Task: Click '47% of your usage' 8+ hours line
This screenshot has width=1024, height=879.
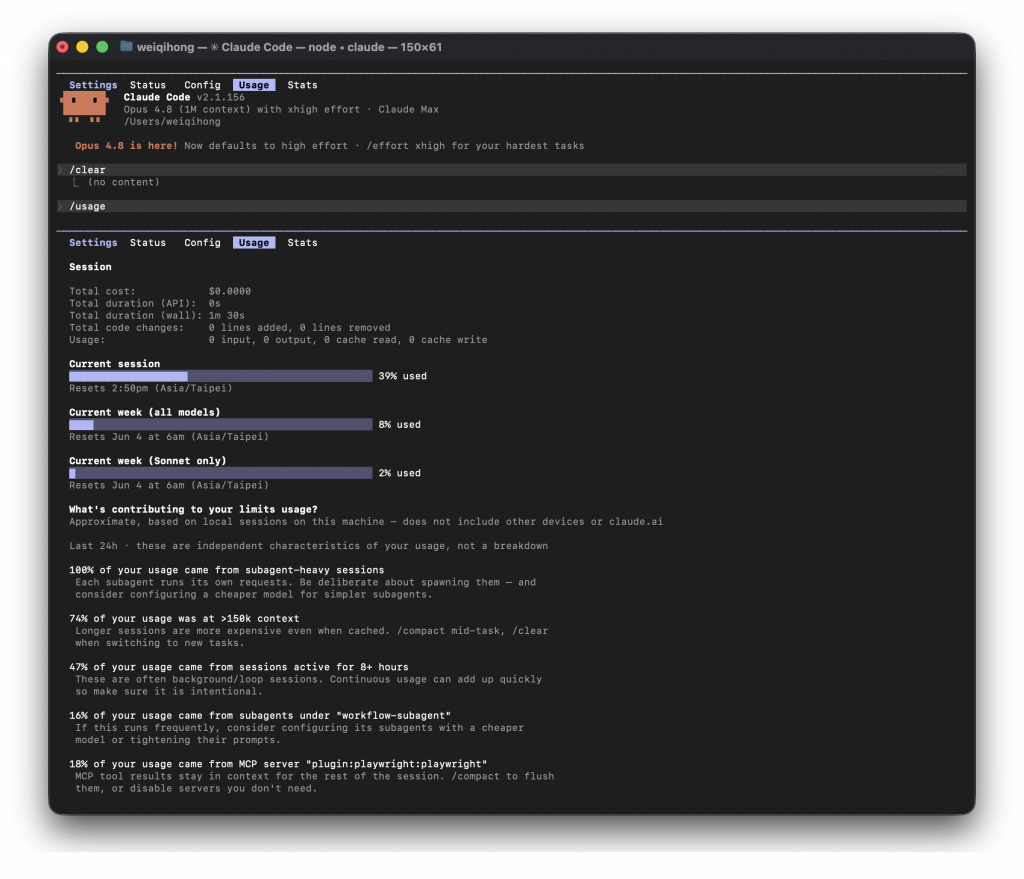Action: (x=239, y=667)
